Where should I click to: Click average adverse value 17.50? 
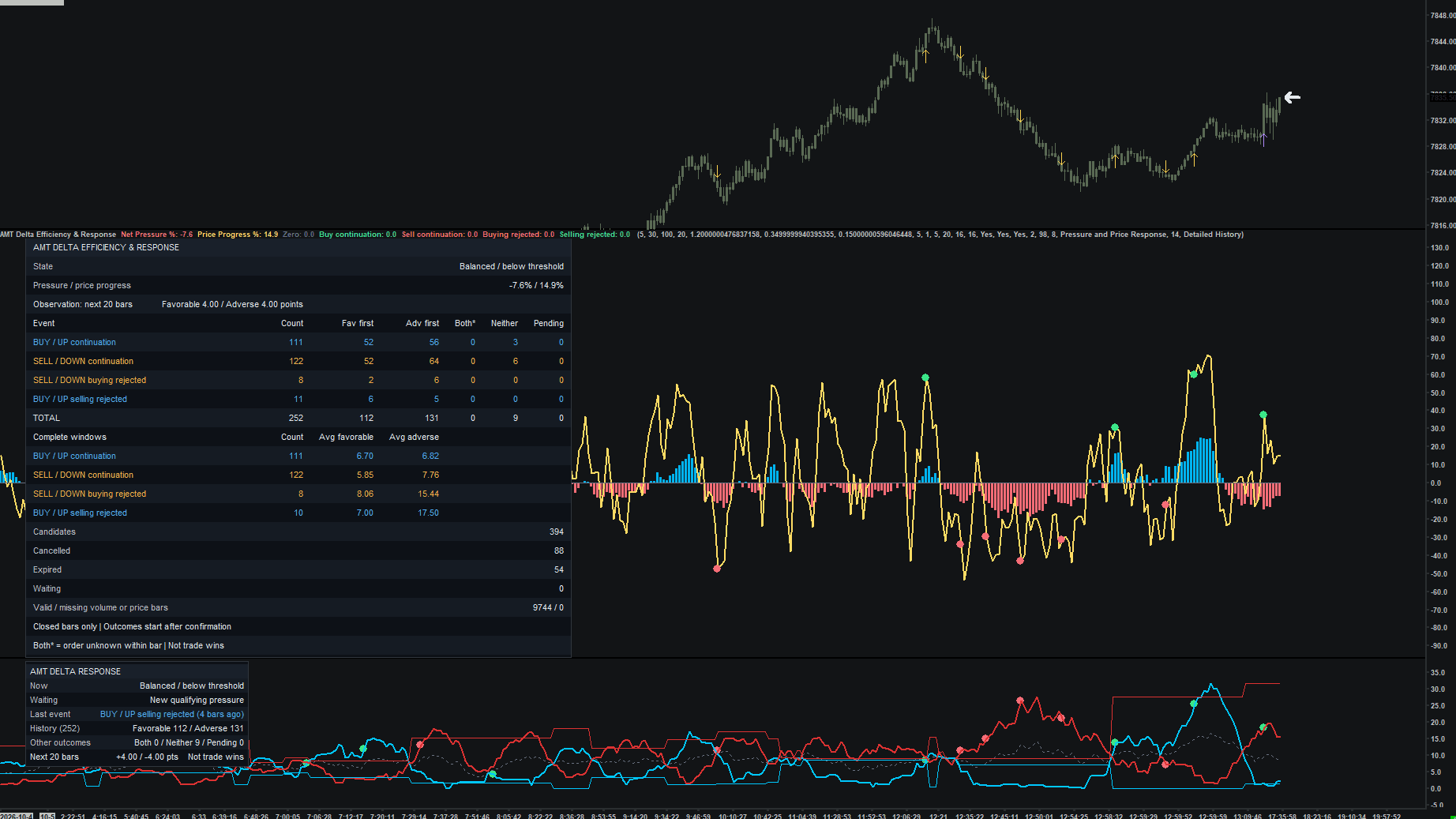[428, 513]
